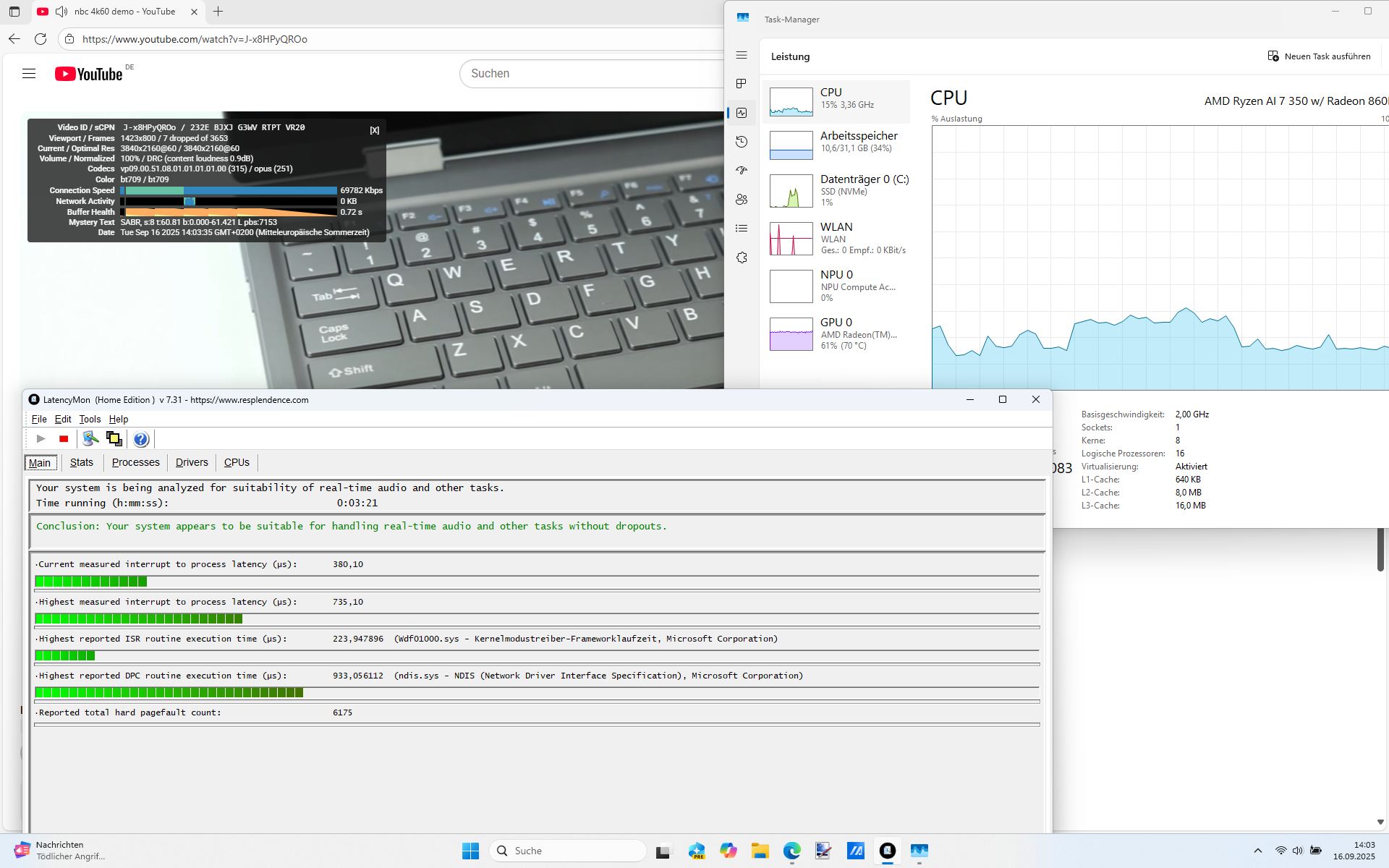
Task: Close stats for nerds overlay with [X]
Action: coord(374,130)
